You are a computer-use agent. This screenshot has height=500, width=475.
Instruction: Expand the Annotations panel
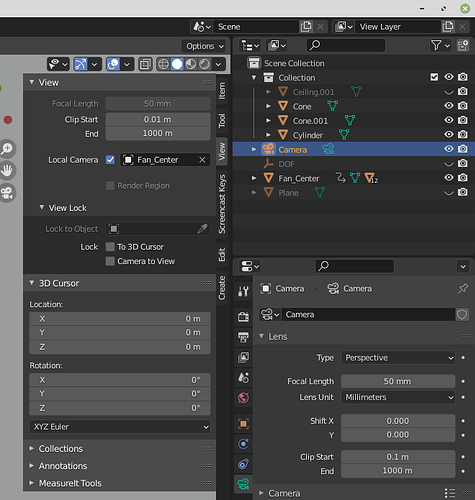click(x=32, y=466)
